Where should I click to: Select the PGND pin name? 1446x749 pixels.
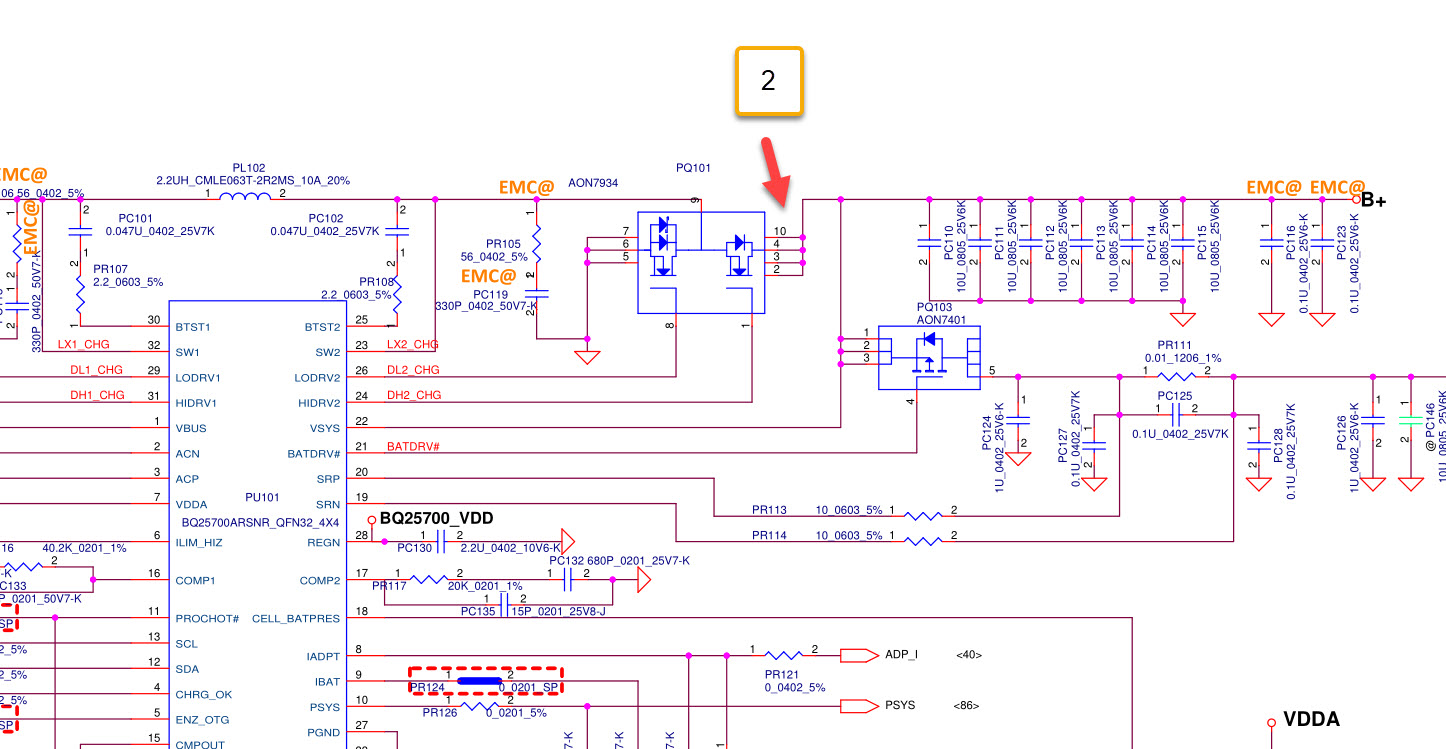click(324, 733)
